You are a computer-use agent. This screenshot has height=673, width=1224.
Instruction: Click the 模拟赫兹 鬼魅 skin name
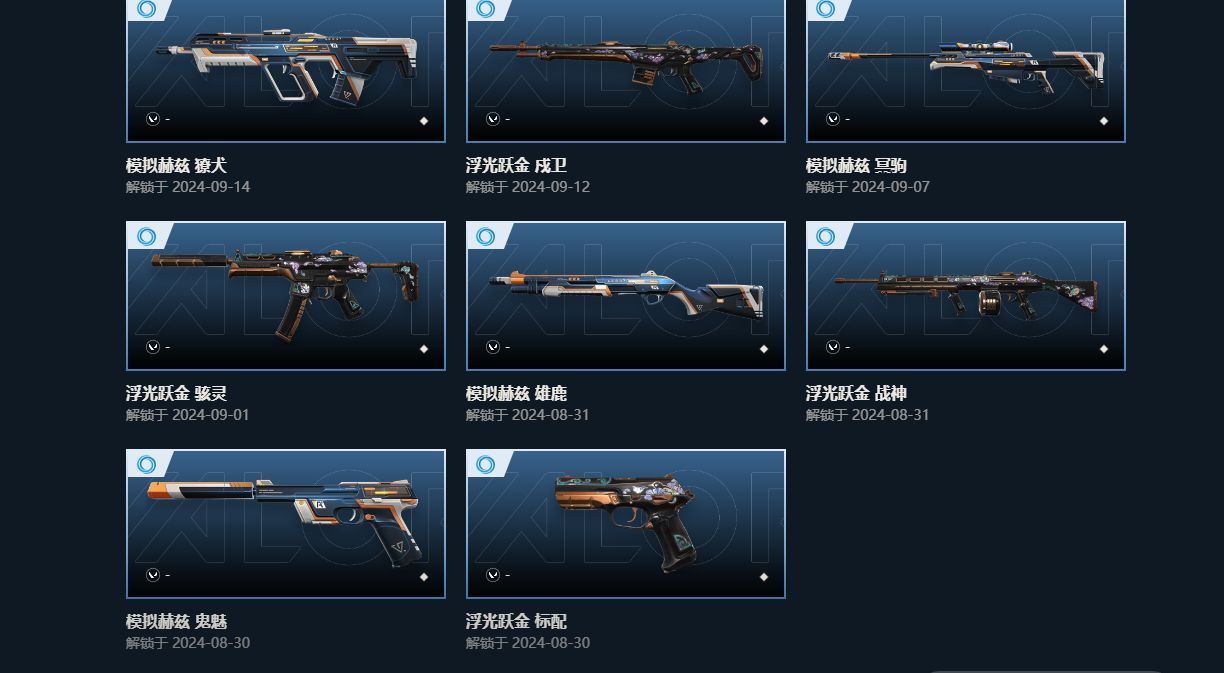point(176,622)
